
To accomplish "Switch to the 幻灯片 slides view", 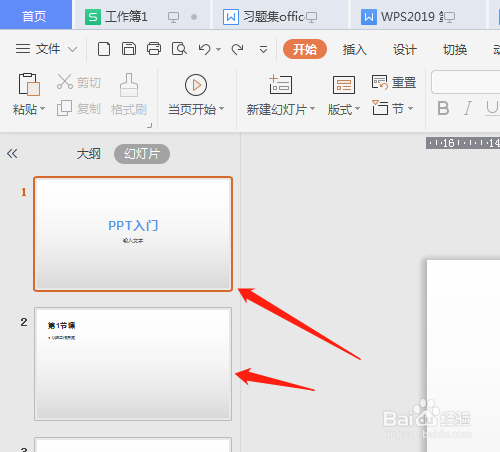I will [x=142, y=154].
